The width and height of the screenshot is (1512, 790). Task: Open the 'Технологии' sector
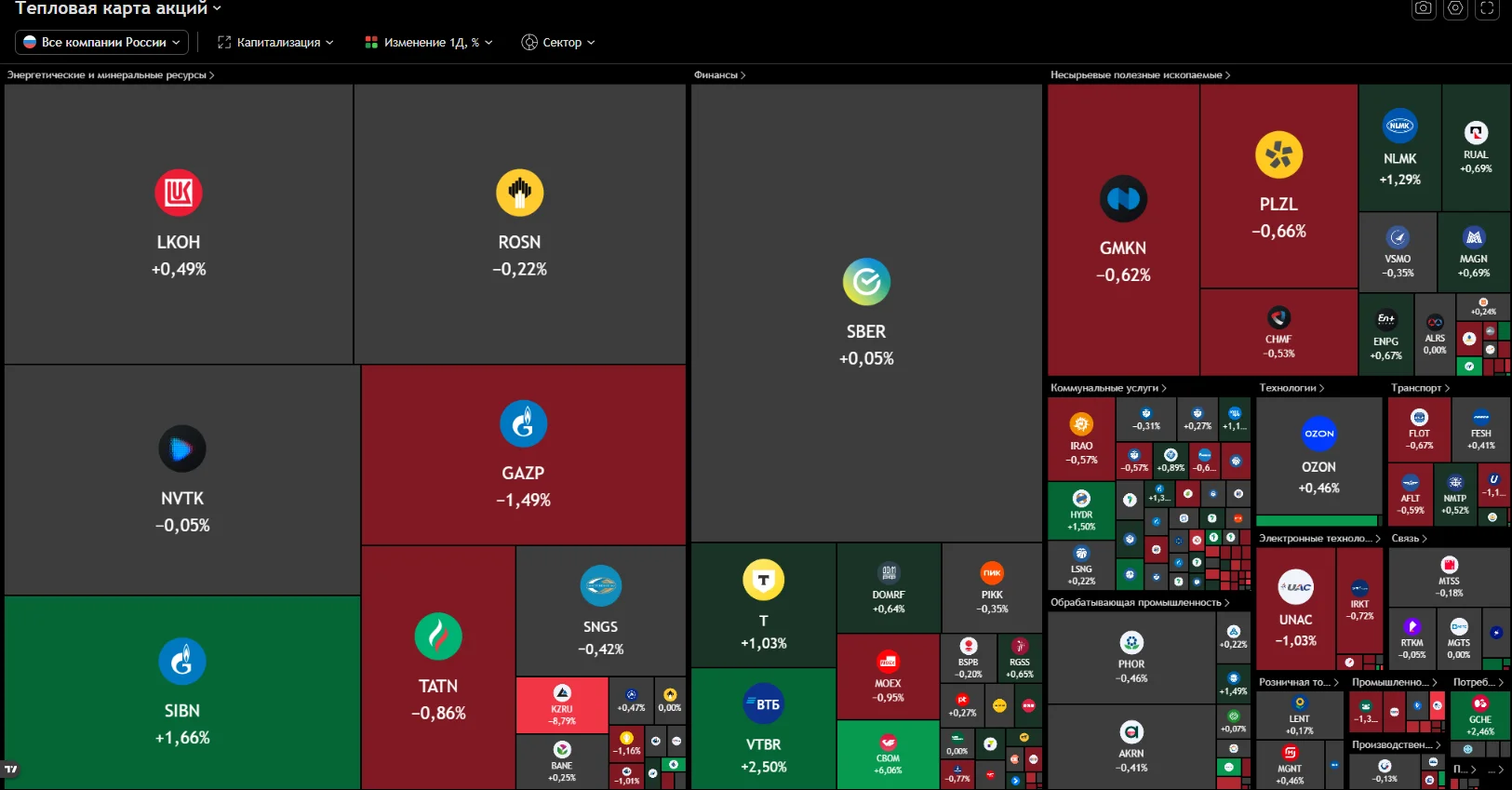(1291, 388)
